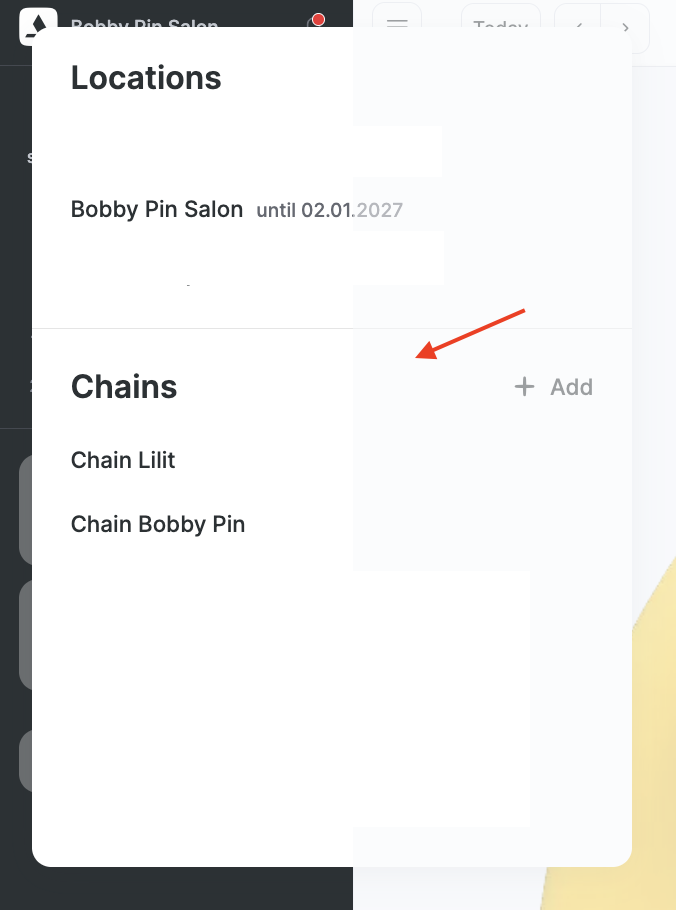This screenshot has height=910, width=676.
Task: Open notifications with the red badge
Action: click(316, 21)
